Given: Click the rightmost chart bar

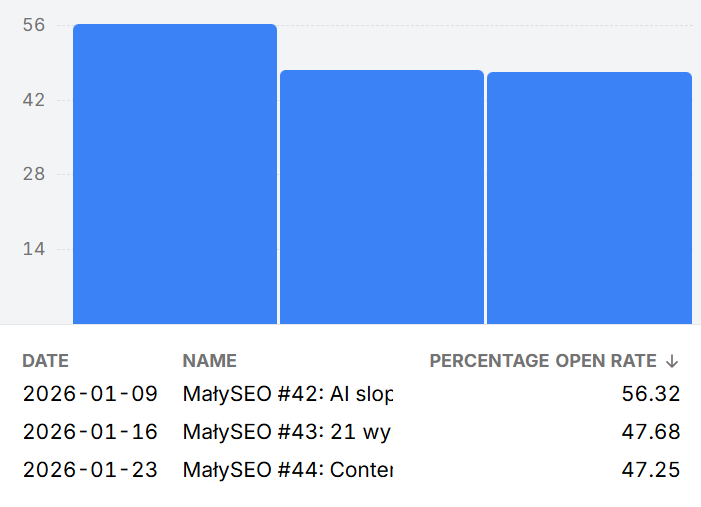Looking at the screenshot, I should [x=589, y=199].
